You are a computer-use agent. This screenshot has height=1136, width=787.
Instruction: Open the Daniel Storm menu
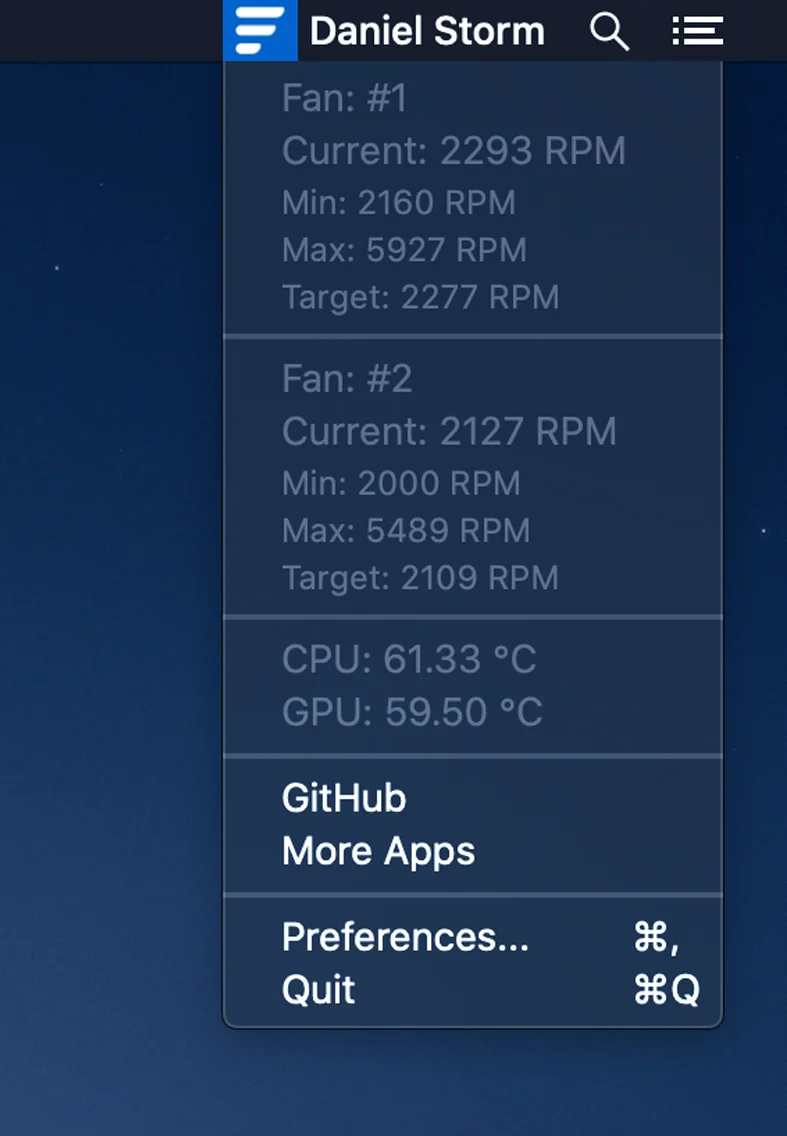coord(427,31)
